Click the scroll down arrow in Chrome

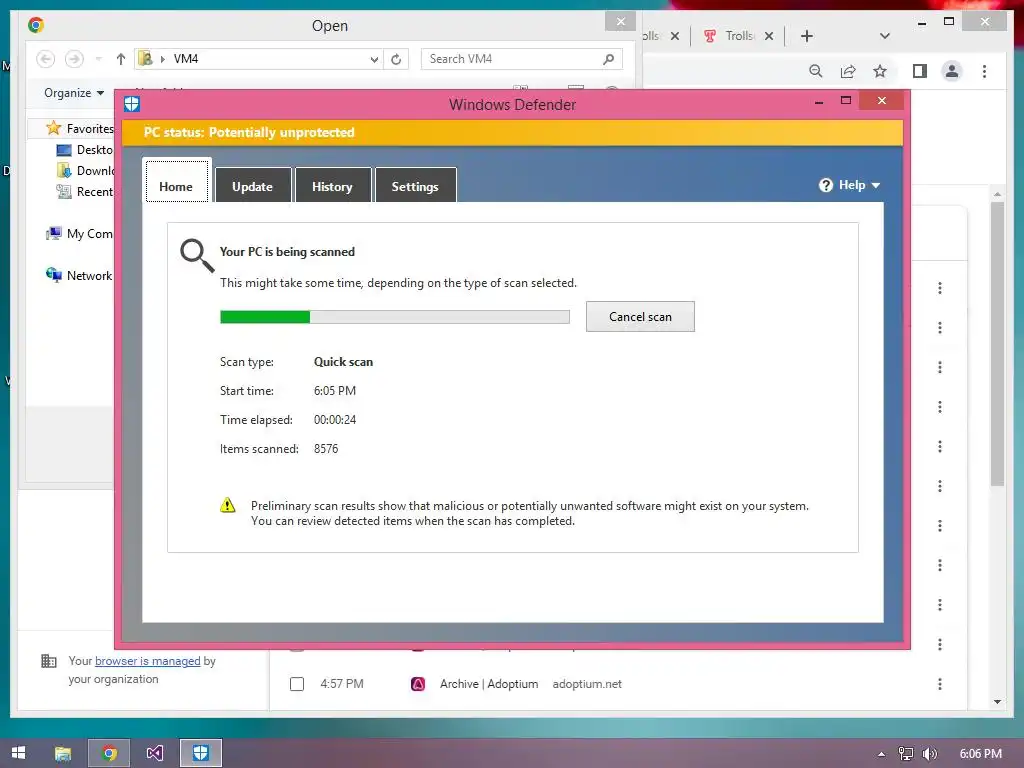point(997,702)
